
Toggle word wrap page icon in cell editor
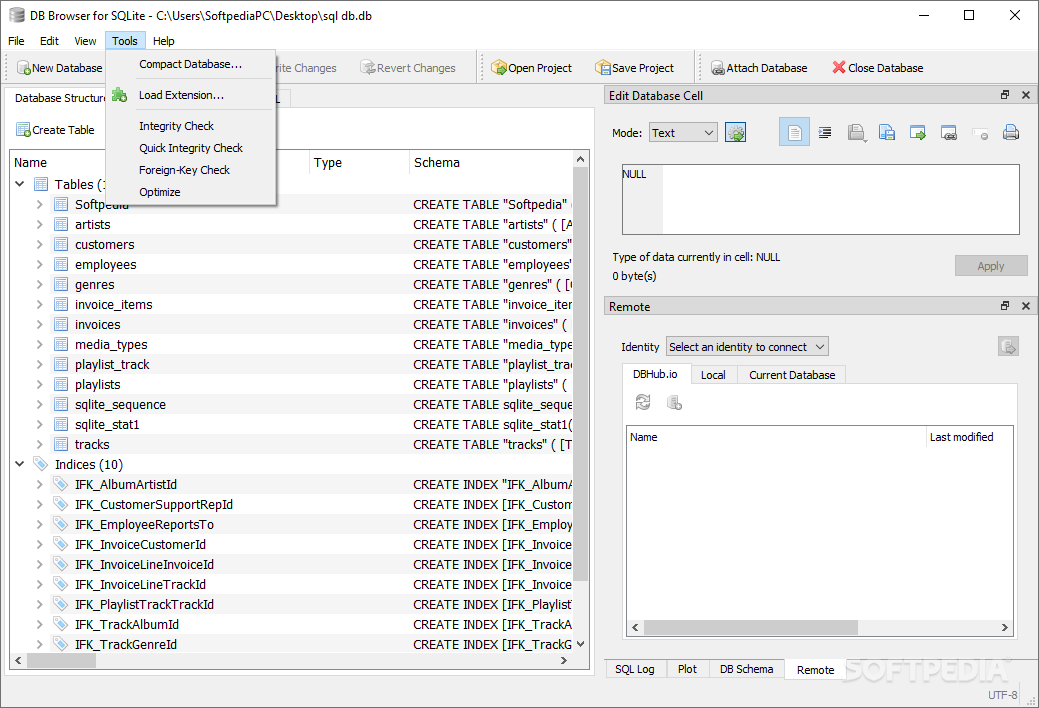tap(794, 133)
